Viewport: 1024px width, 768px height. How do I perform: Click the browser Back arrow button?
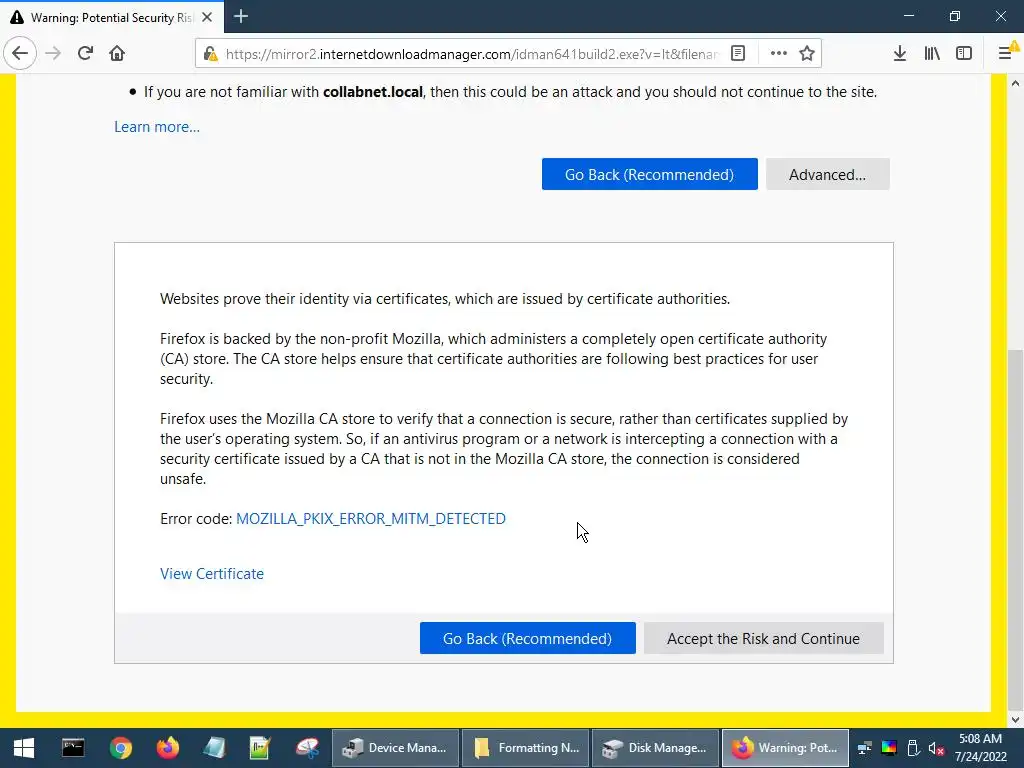[x=20, y=54]
